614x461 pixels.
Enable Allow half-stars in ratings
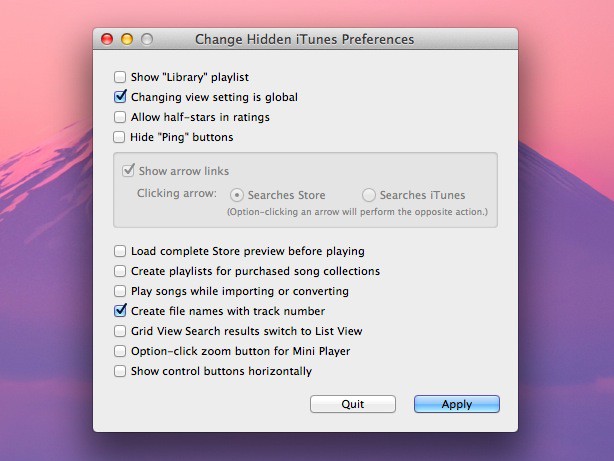coord(120,117)
